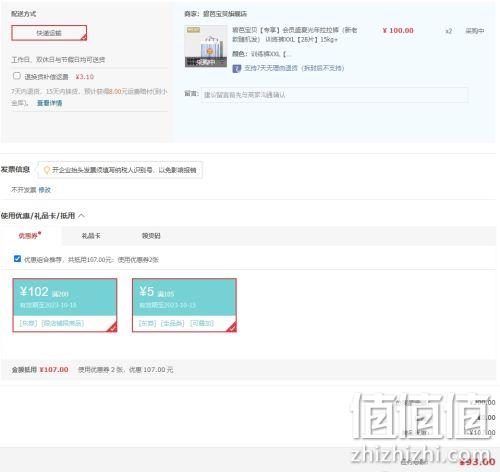Click 修改 next to 不开发票
Screen dimensions: 500x472
(x=44, y=190)
